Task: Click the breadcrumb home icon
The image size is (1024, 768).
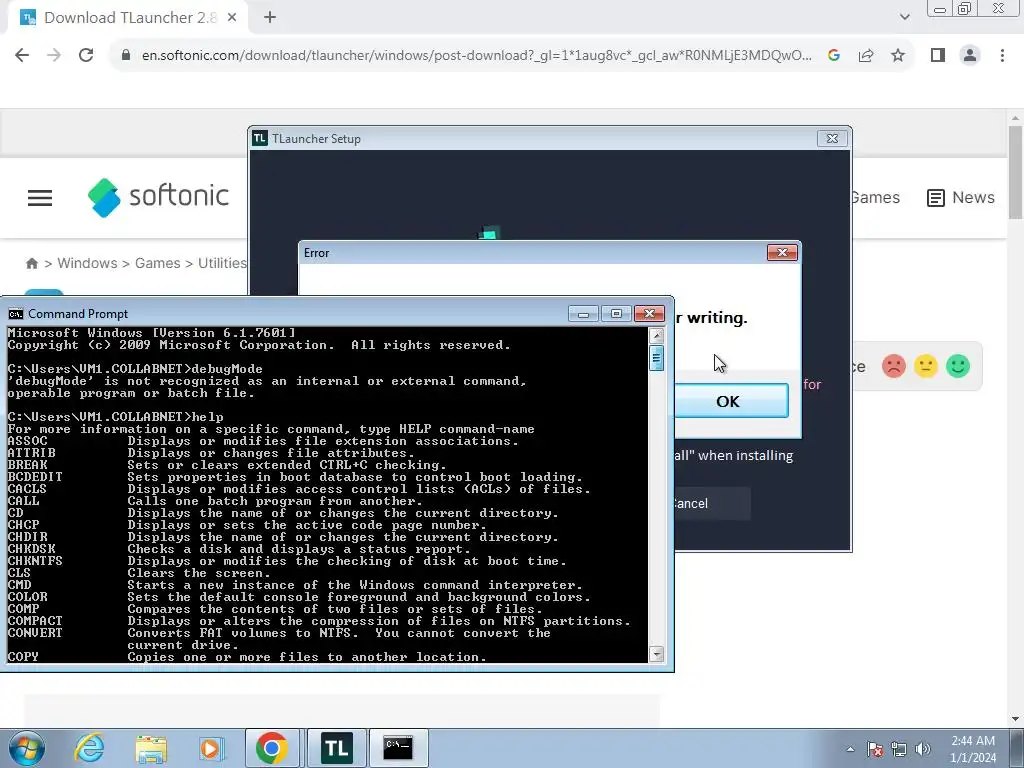Action: point(31,263)
